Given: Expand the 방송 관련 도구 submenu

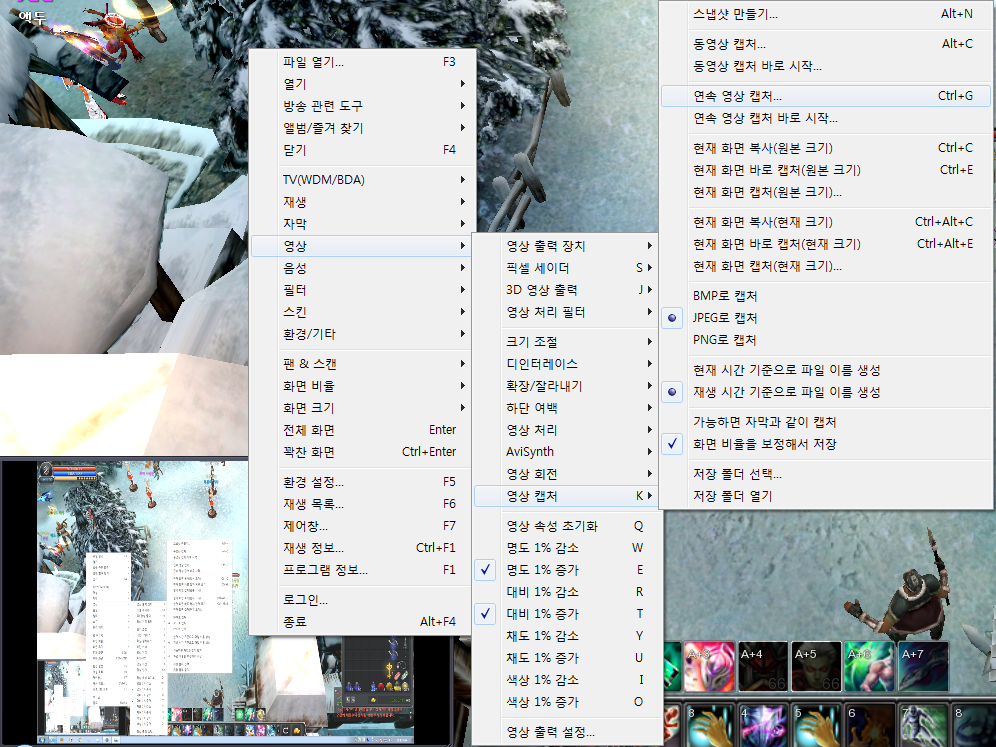Looking at the screenshot, I should coord(361,106).
